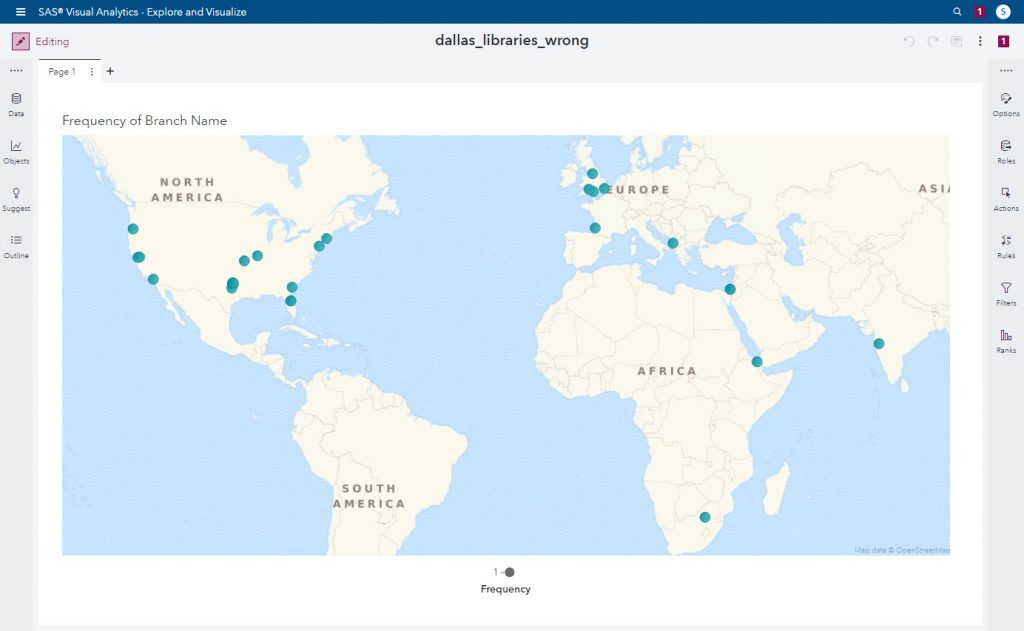The width and height of the screenshot is (1024, 631).
Task: Click the Frequency legend marker
Action: [510, 573]
